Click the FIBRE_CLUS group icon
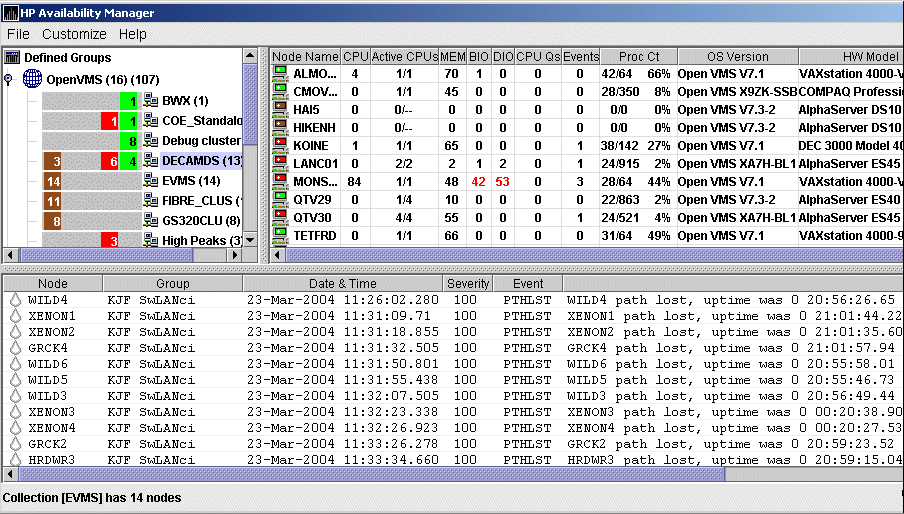The height and width of the screenshot is (514, 904). (150, 201)
